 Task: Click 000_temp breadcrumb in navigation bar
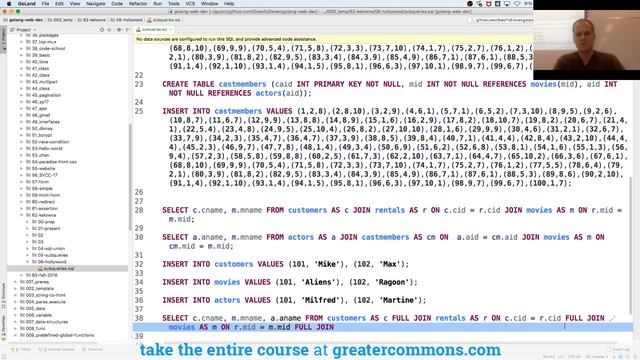click(60, 20)
